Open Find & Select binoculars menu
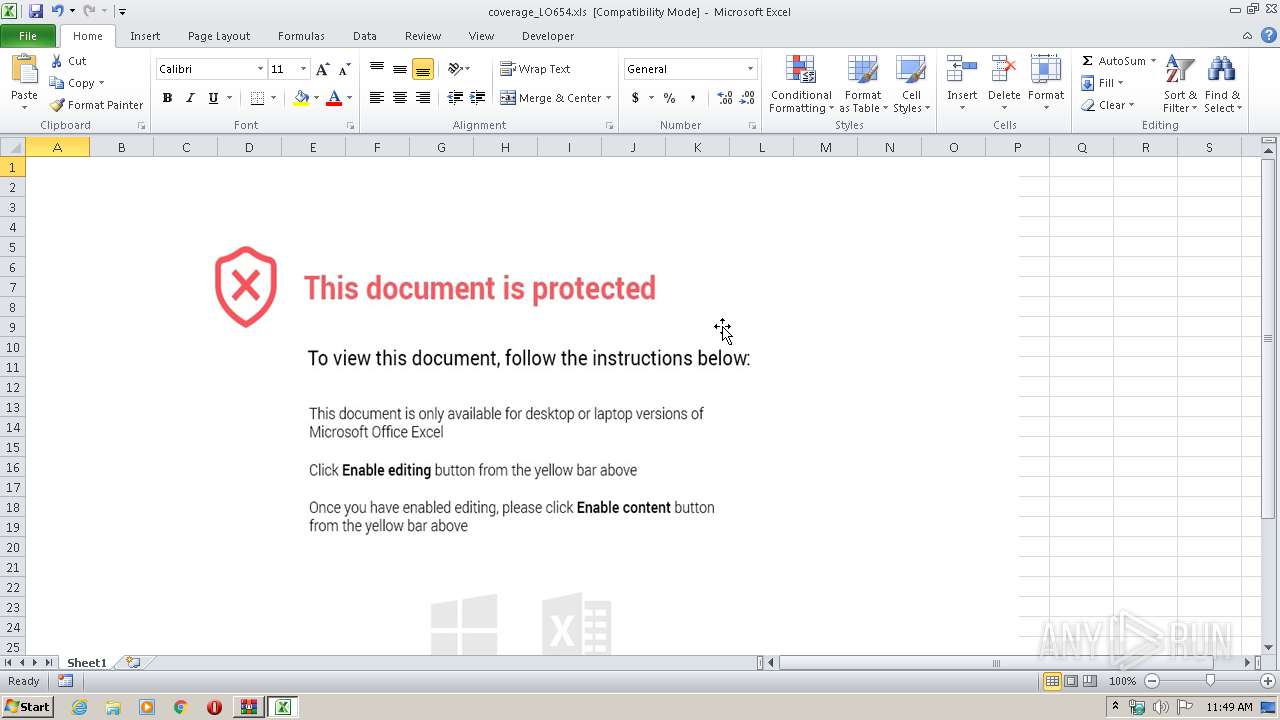This screenshot has width=1280, height=720. tap(1222, 84)
